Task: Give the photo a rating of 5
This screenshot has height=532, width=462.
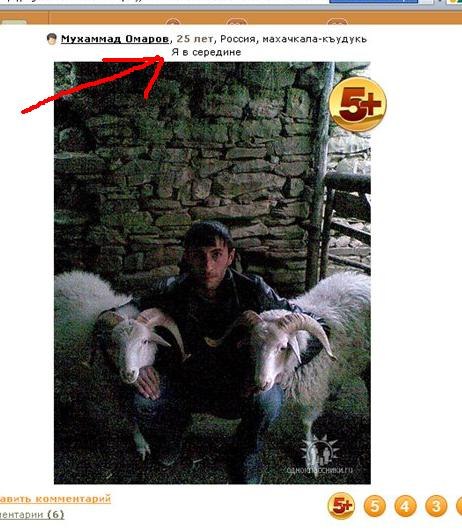Action: 375,507
